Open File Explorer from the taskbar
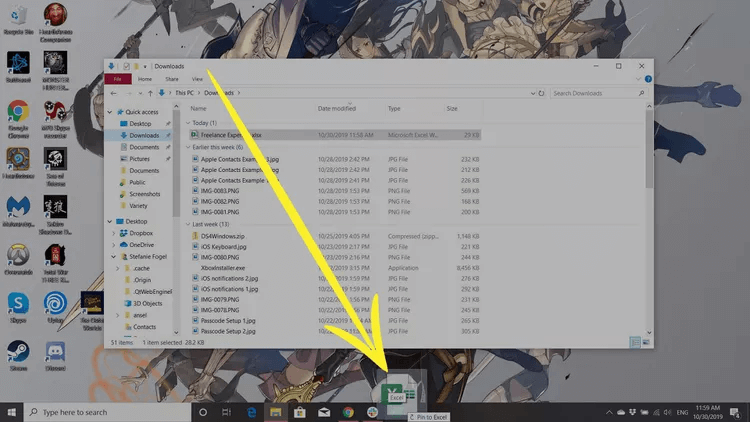 coord(276,412)
